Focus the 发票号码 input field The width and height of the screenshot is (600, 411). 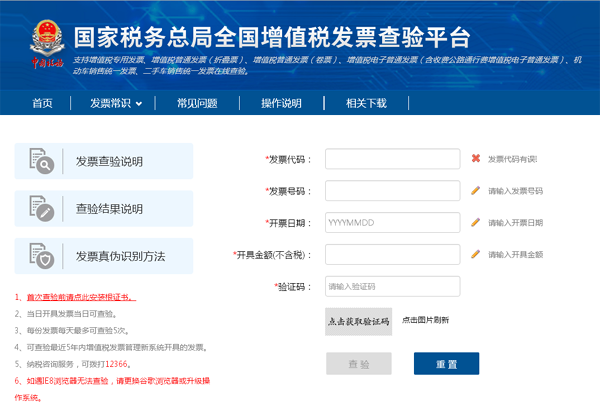pos(393,191)
